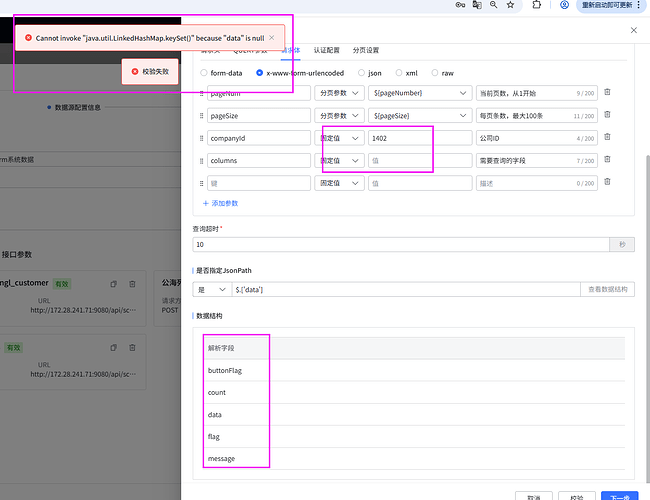This screenshot has height=500, width=650.
Task: Delete the pageNum parameter row
Action: [607, 92]
